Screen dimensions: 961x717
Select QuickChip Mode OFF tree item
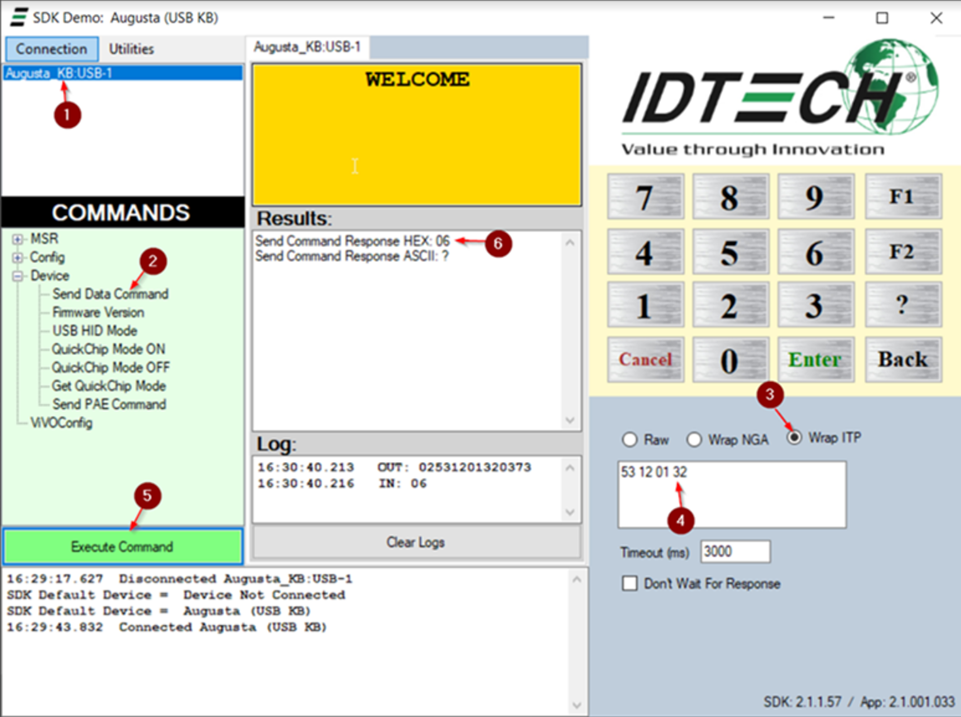(x=110, y=368)
